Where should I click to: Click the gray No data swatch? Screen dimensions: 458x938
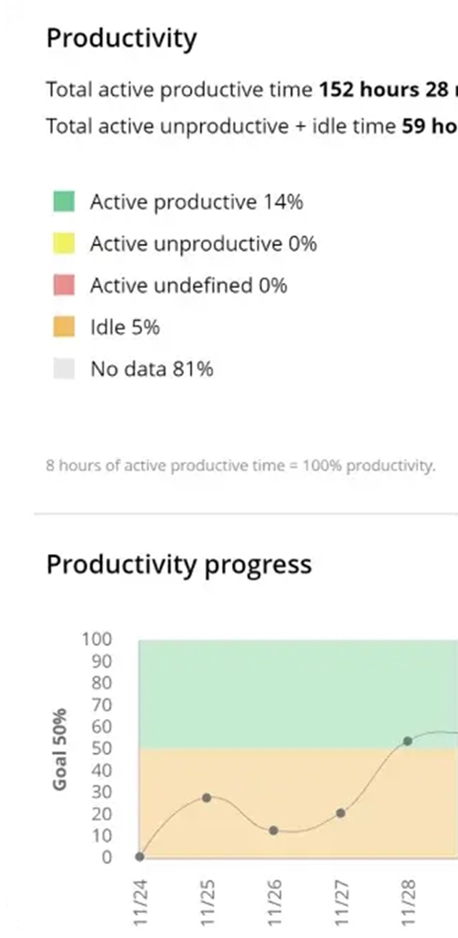(64, 368)
